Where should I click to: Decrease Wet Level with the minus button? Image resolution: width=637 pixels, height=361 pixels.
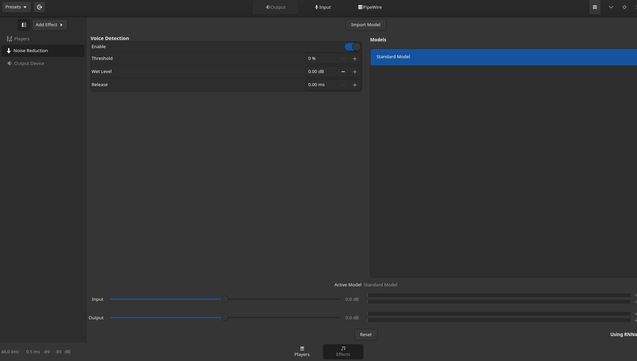tap(343, 71)
